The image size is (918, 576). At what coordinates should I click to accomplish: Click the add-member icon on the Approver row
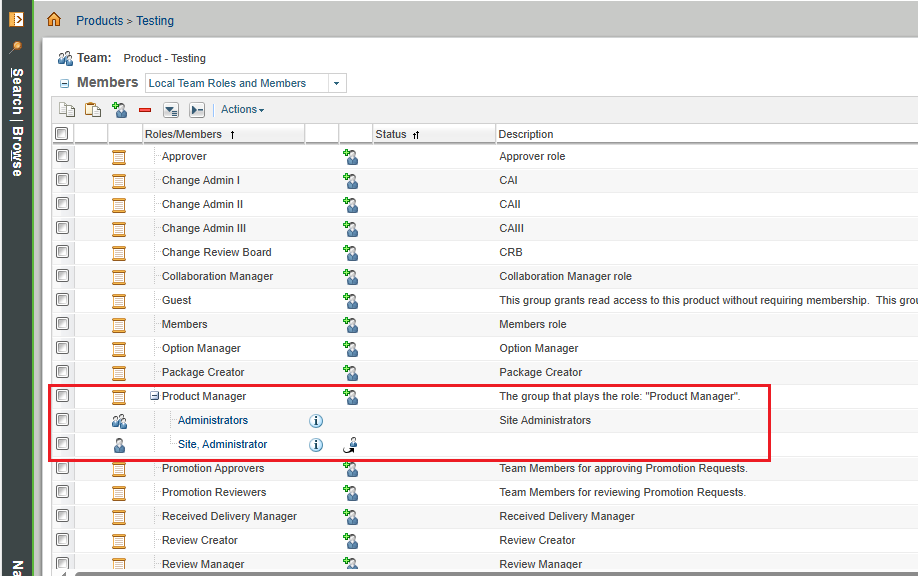[x=350, y=156]
